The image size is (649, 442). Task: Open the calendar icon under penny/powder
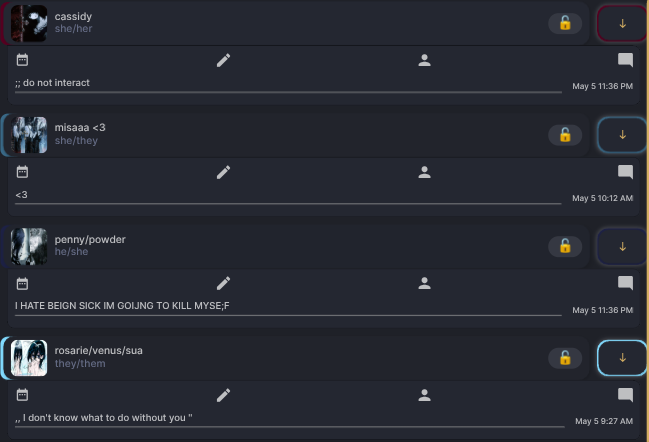(x=22, y=283)
